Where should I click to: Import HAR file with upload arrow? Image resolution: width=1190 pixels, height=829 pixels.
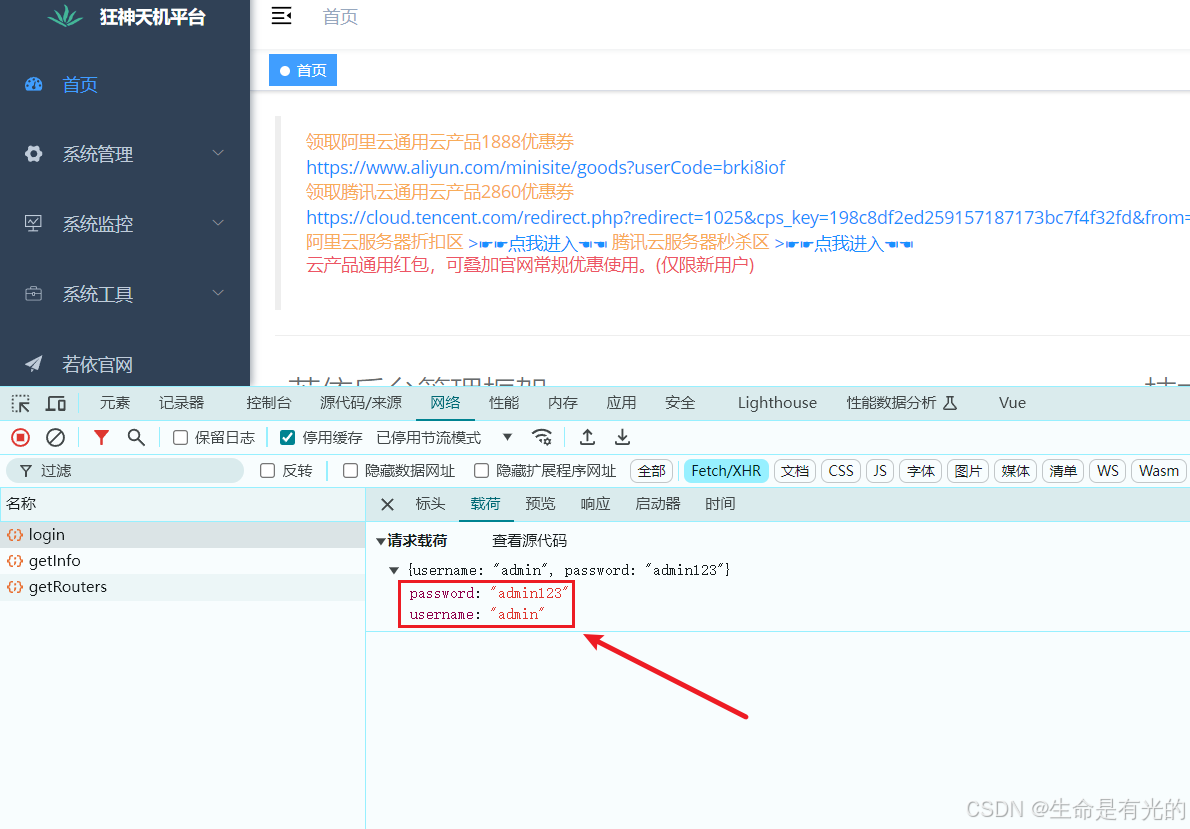(587, 437)
